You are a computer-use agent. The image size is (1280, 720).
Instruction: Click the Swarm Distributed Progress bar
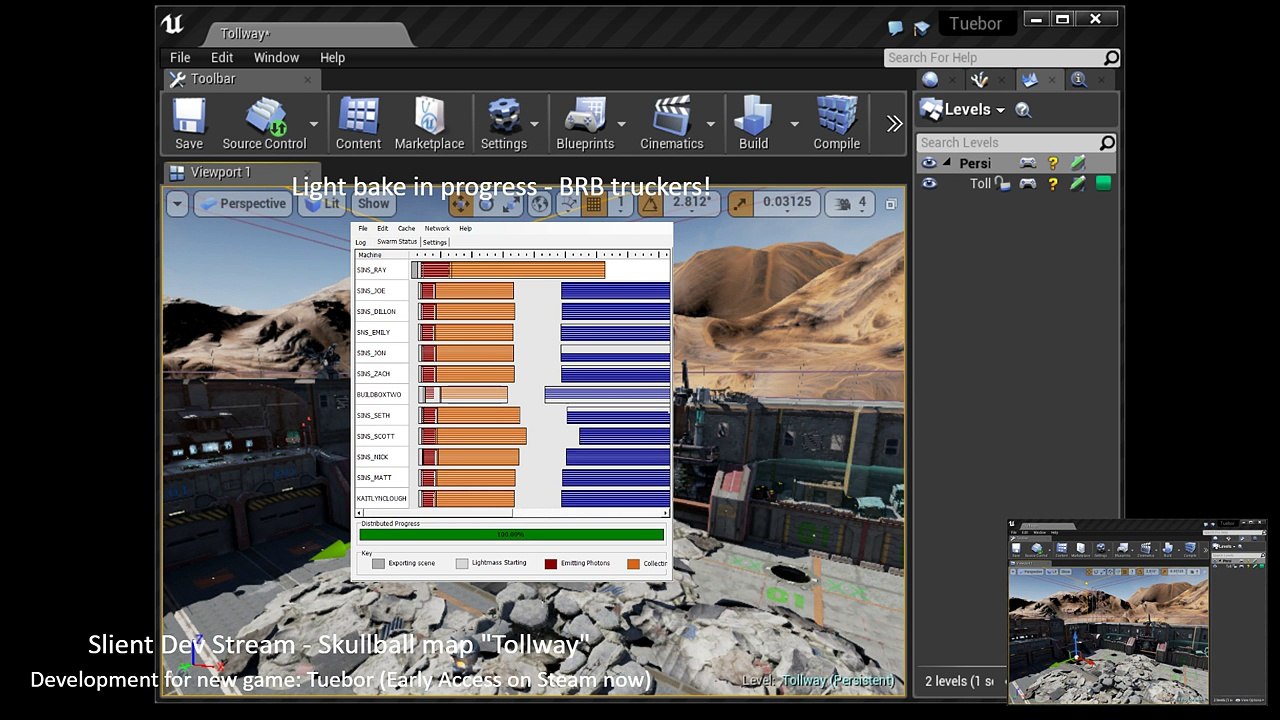pyautogui.click(x=511, y=535)
